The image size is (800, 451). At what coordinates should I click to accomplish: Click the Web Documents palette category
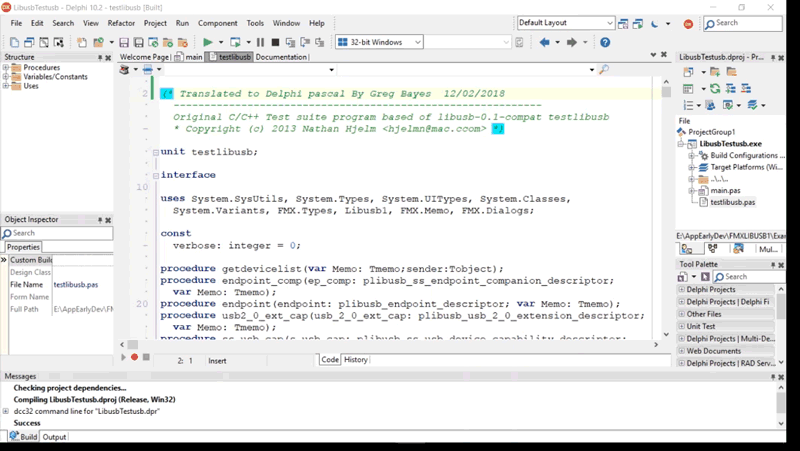click(713, 351)
